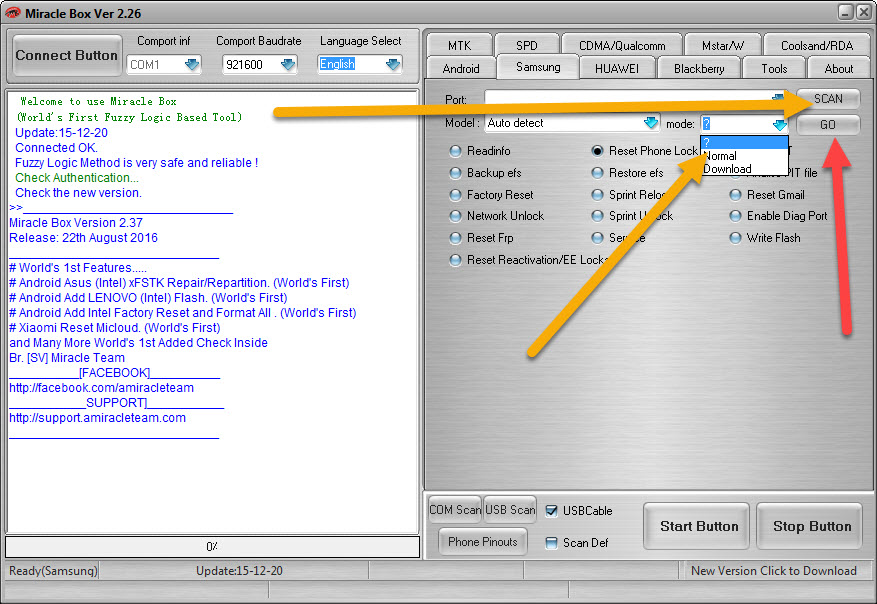Select the Factory Reset option
The image size is (877, 604).
pos(455,195)
